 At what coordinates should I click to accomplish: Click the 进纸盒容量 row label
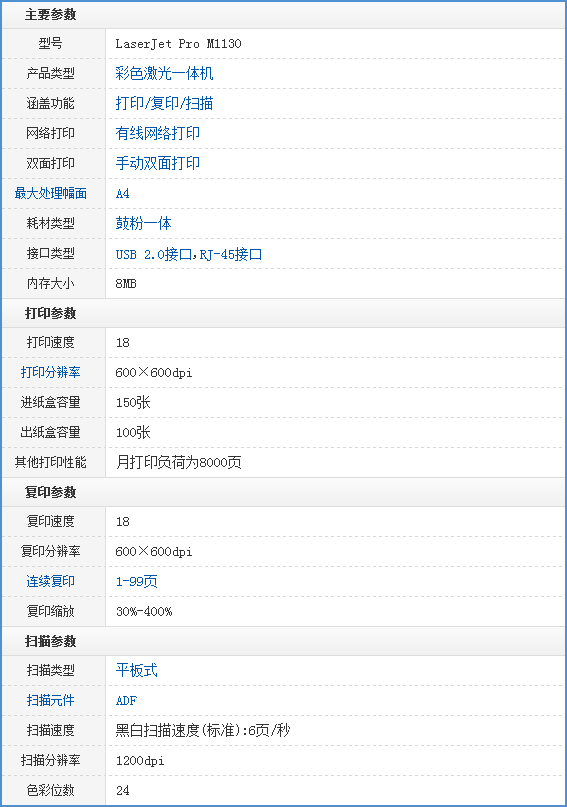(x=50, y=402)
